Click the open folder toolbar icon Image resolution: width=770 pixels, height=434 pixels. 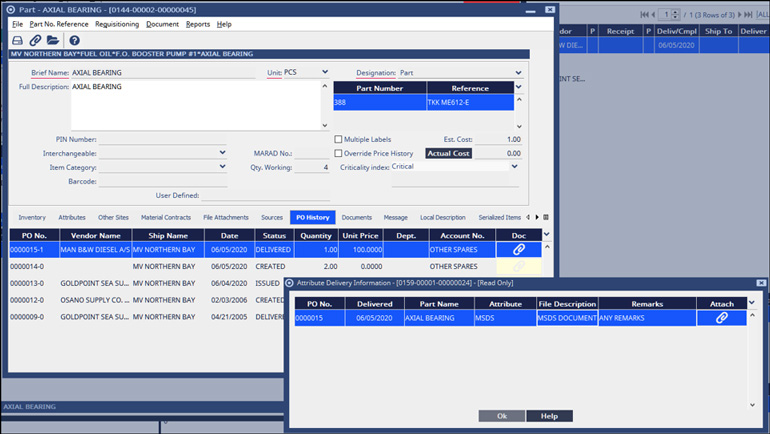(53, 40)
